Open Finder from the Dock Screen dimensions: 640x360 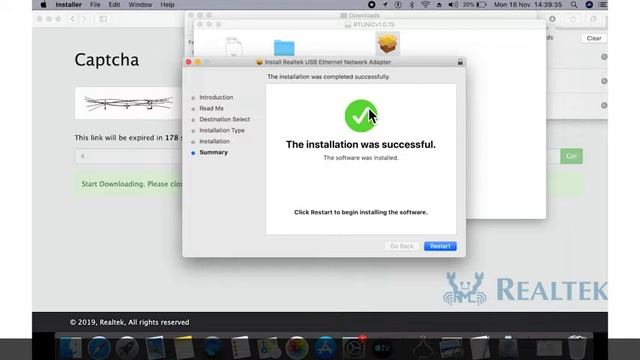tap(71, 348)
